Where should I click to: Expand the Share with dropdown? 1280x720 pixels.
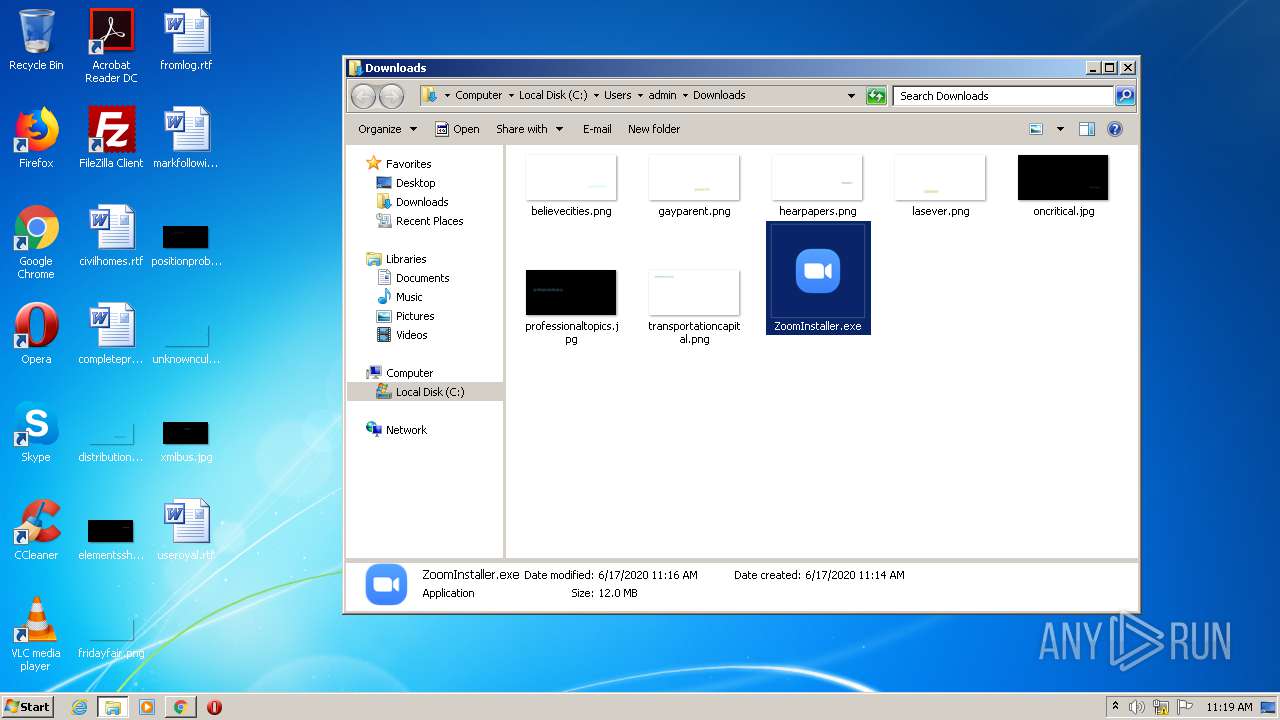(x=530, y=129)
